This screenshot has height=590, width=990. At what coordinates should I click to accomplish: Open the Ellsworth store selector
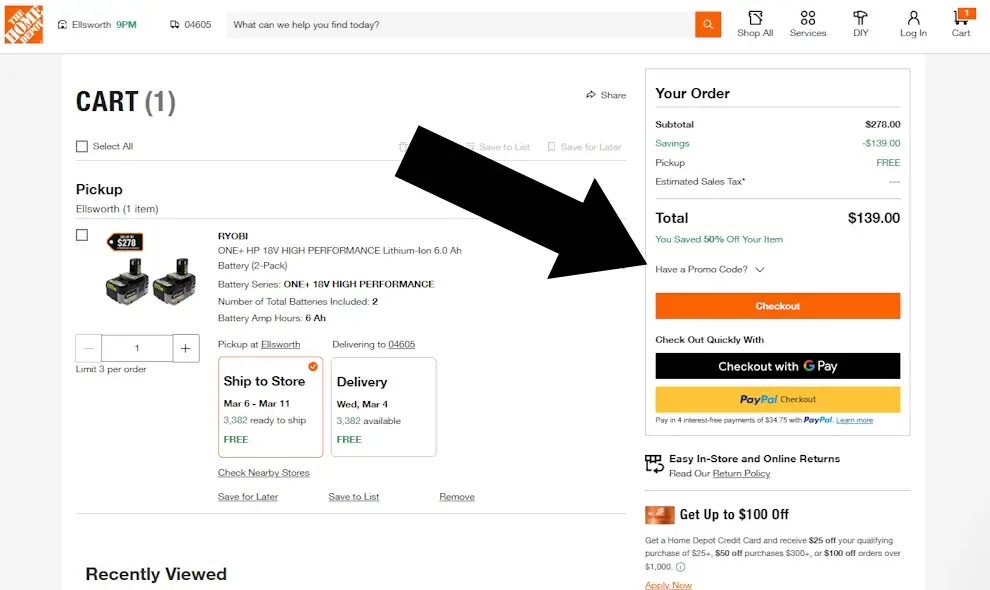tap(97, 25)
